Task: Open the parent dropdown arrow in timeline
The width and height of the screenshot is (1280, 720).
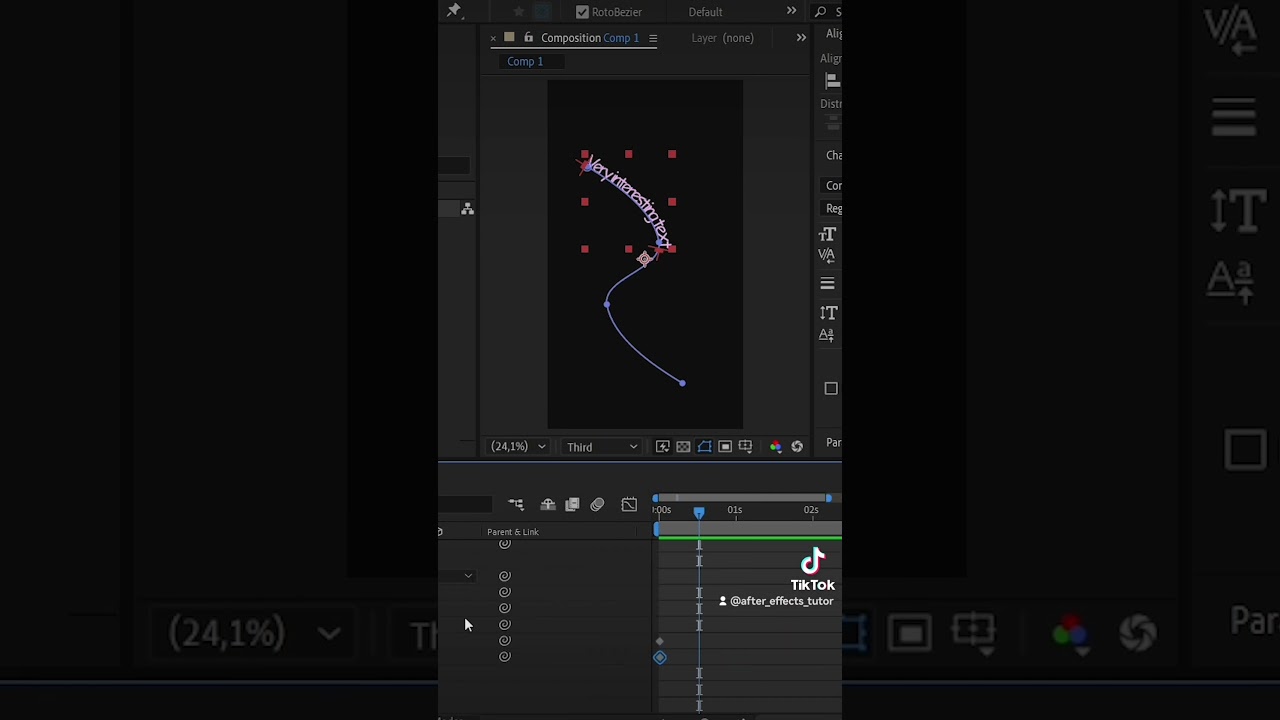Action: (468, 576)
